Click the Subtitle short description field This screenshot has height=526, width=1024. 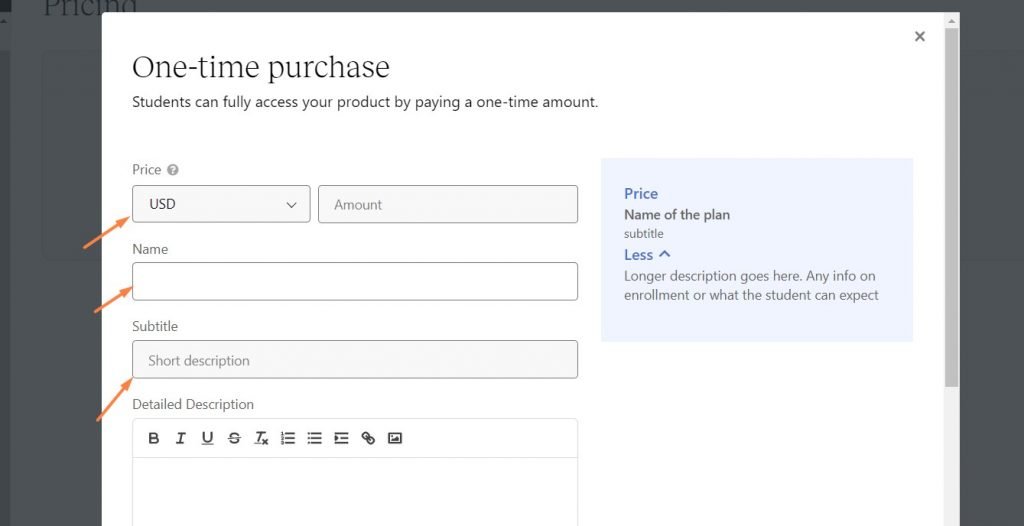pyautogui.click(x=355, y=360)
